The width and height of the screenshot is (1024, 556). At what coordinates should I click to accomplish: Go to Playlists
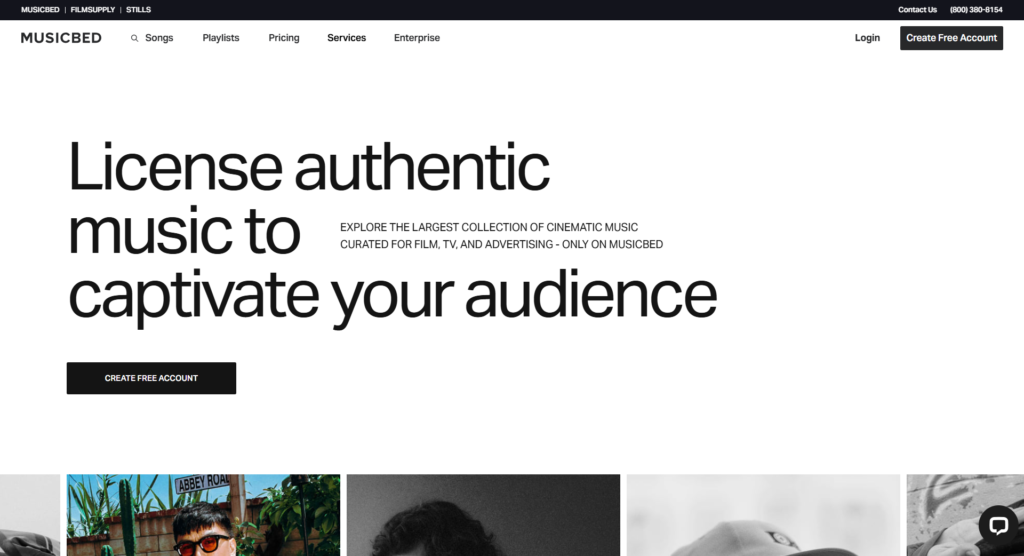point(221,38)
